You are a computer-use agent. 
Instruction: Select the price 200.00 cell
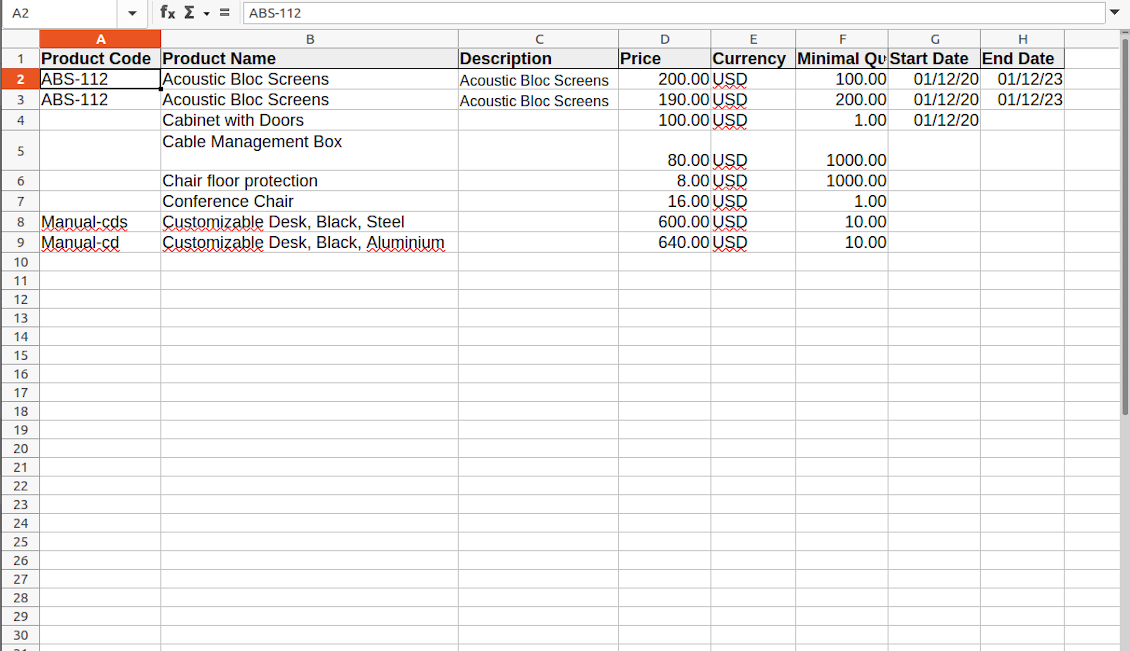point(664,79)
